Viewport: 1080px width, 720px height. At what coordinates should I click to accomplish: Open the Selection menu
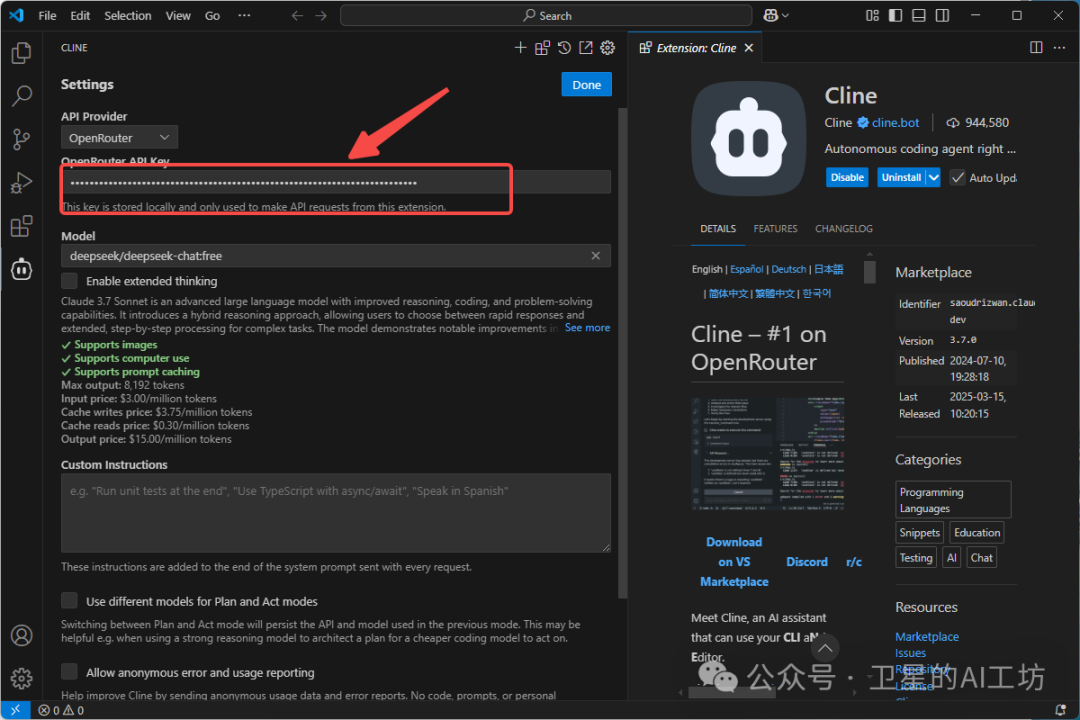click(x=127, y=15)
